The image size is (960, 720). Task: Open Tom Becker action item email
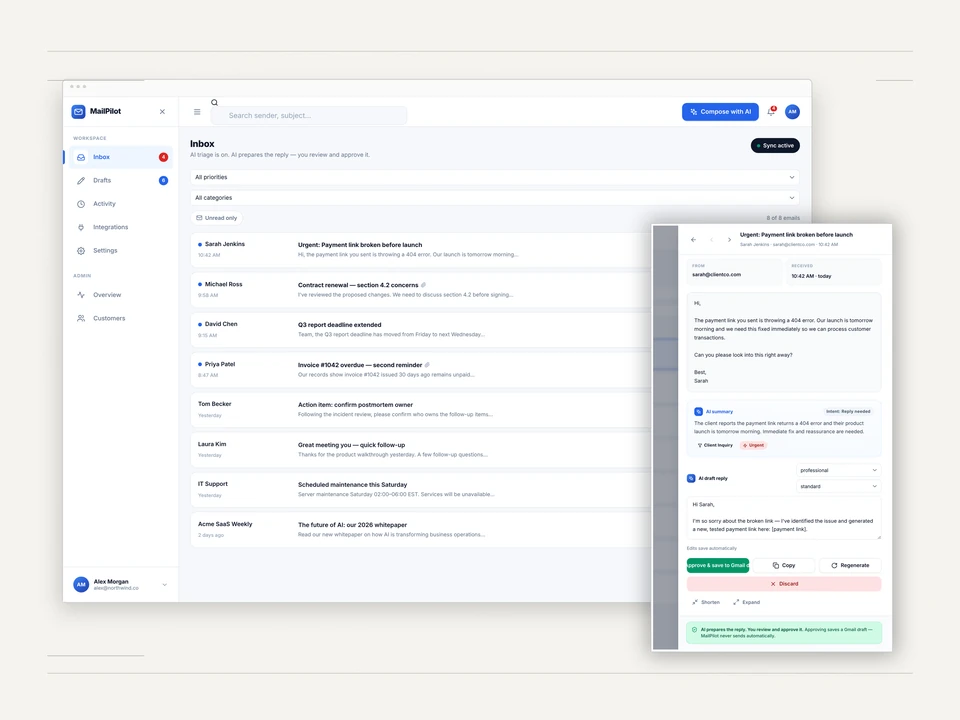pos(421,410)
